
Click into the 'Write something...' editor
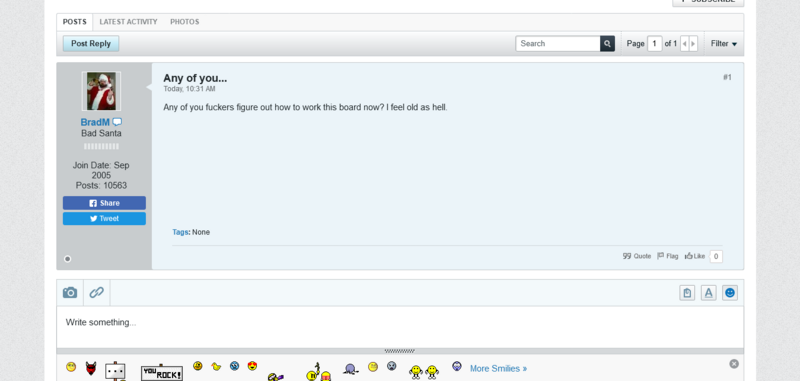click(400, 327)
